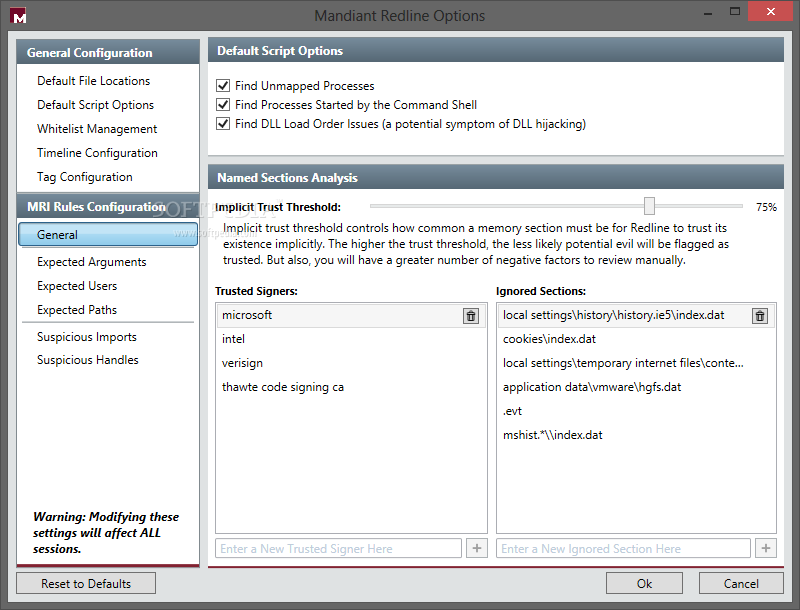This screenshot has height=610, width=800.
Task: Click in the New Ignored Section field
Action: pos(623,548)
